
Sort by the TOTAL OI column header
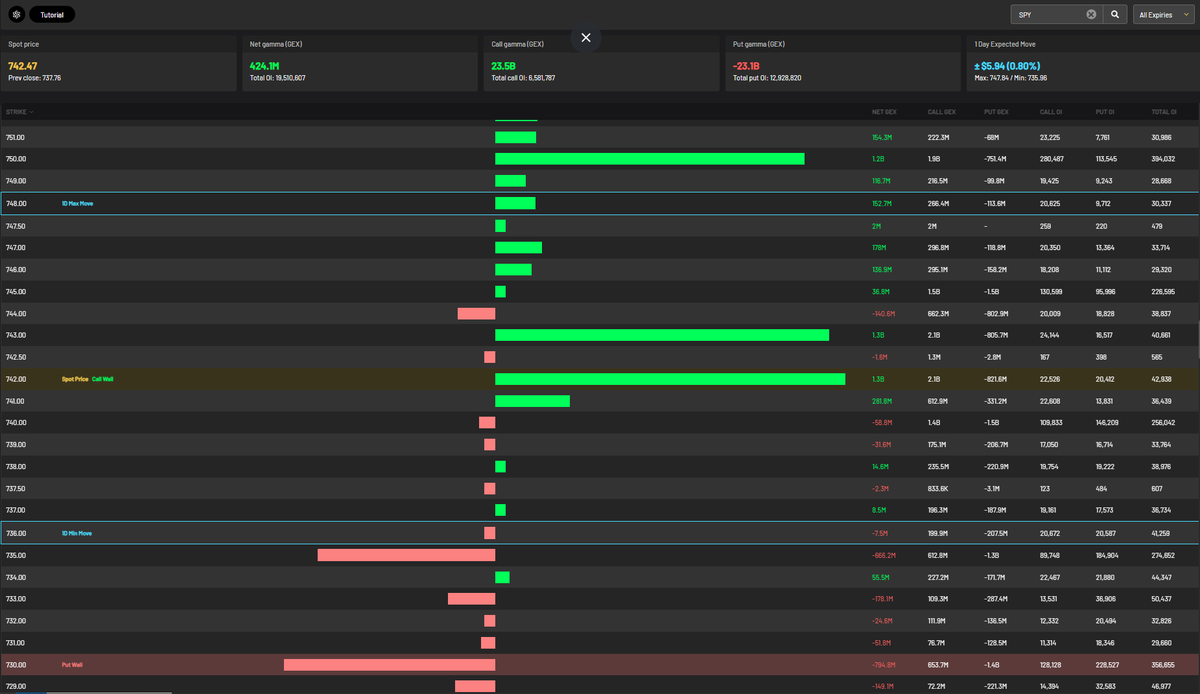[x=1164, y=112]
